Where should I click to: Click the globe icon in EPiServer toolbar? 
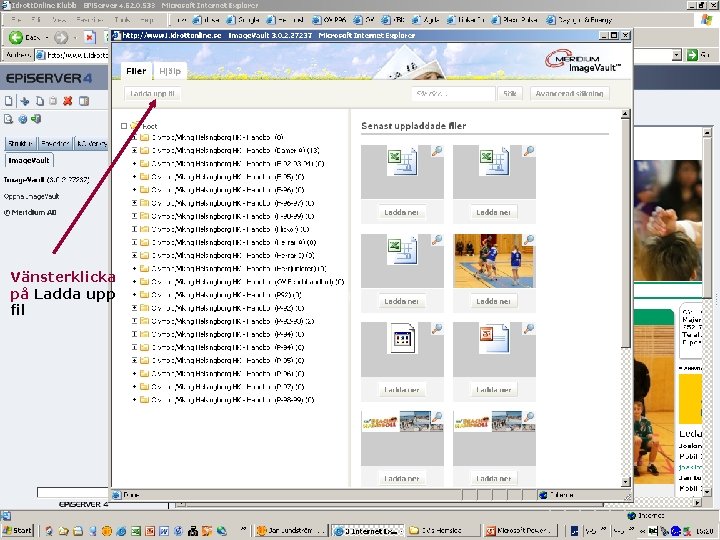tap(22, 119)
